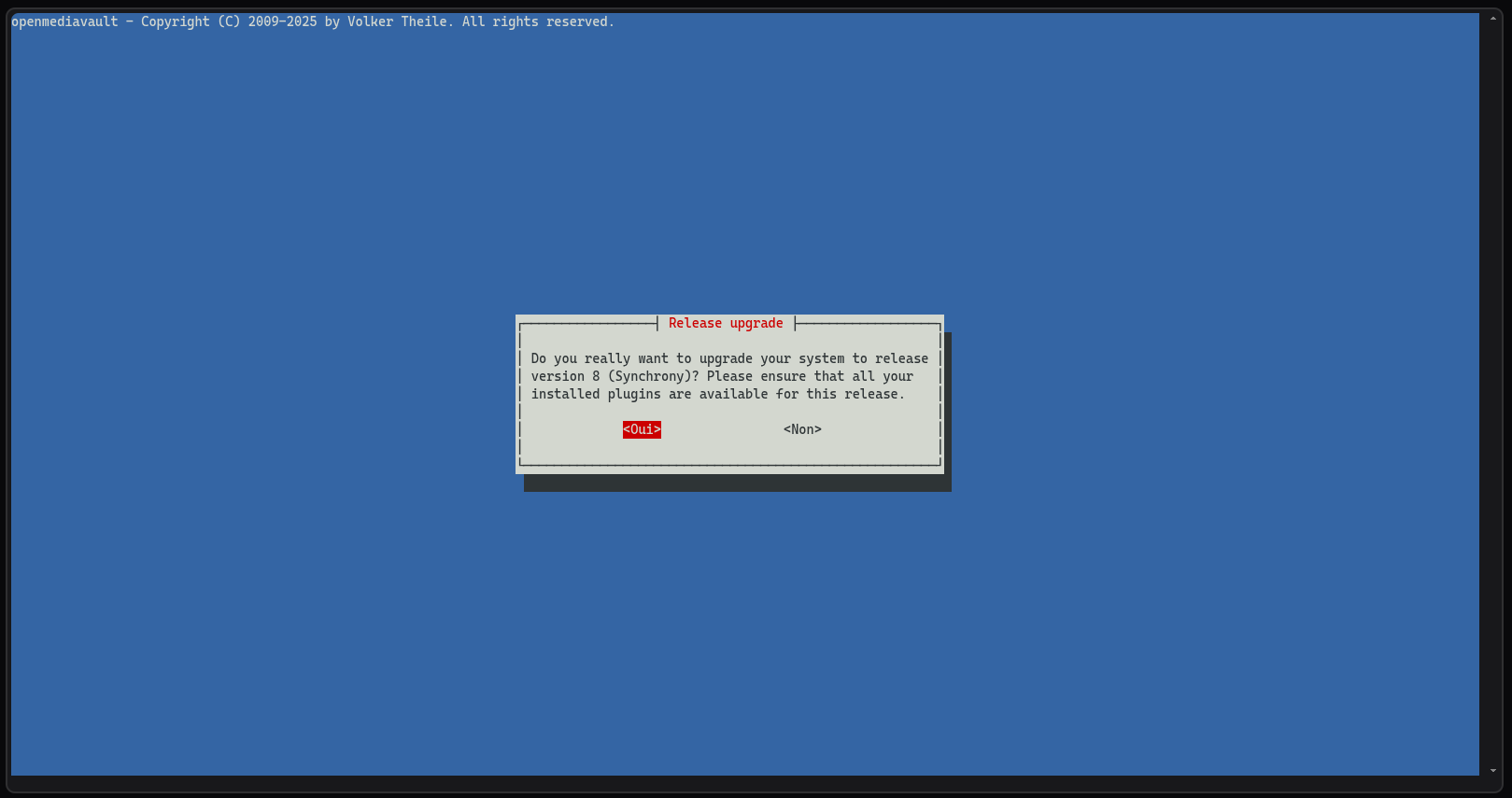Click the (C) copyright symbol in the header

click(x=229, y=21)
